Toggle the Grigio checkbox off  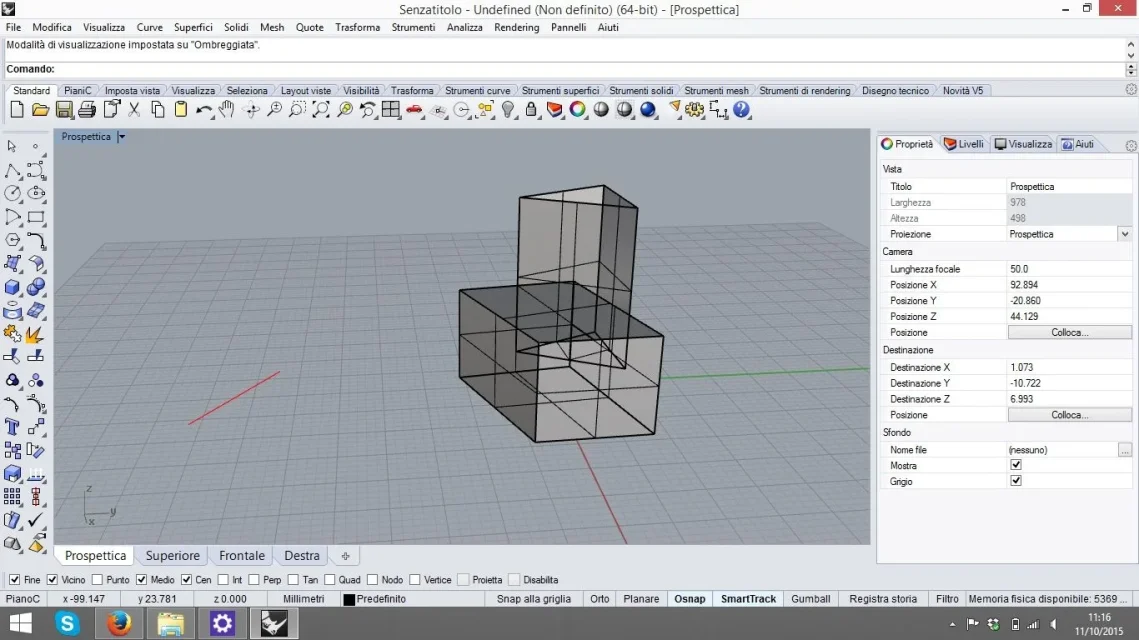coord(1016,481)
